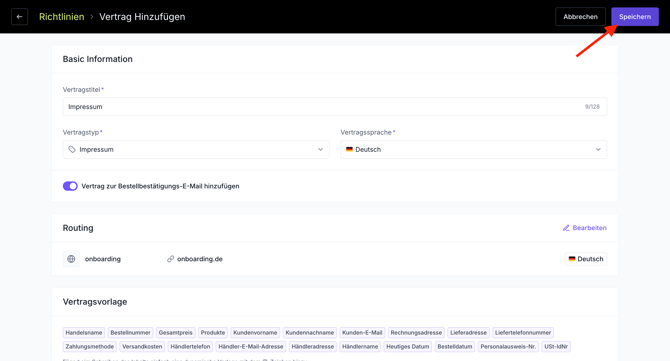The height and width of the screenshot is (361, 670).
Task: Go back using the arrow icon
Action: click(19, 17)
